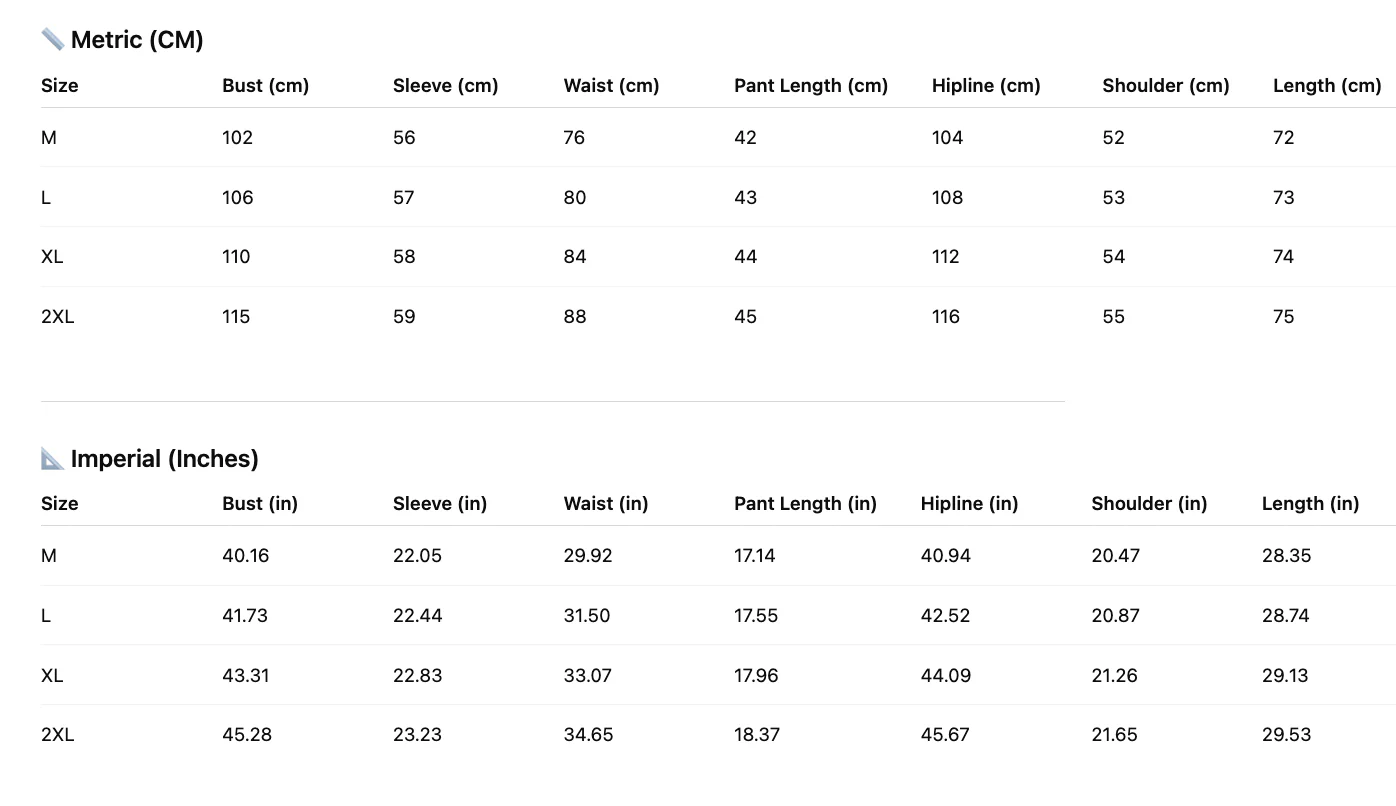The width and height of the screenshot is (1396, 806).
Task: Click the Hipline (in) column header
Action: [x=969, y=504]
